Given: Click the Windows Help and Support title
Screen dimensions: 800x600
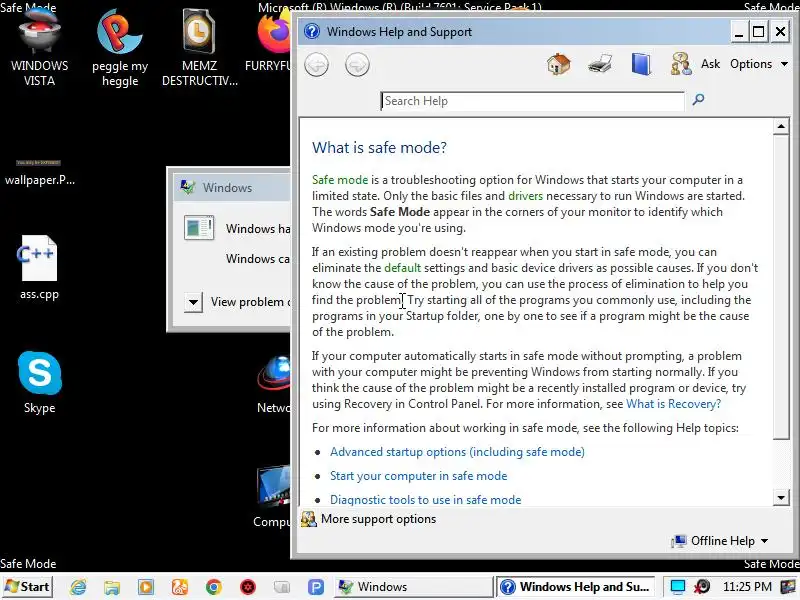Looking at the screenshot, I should pyautogui.click(x=399, y=32).
